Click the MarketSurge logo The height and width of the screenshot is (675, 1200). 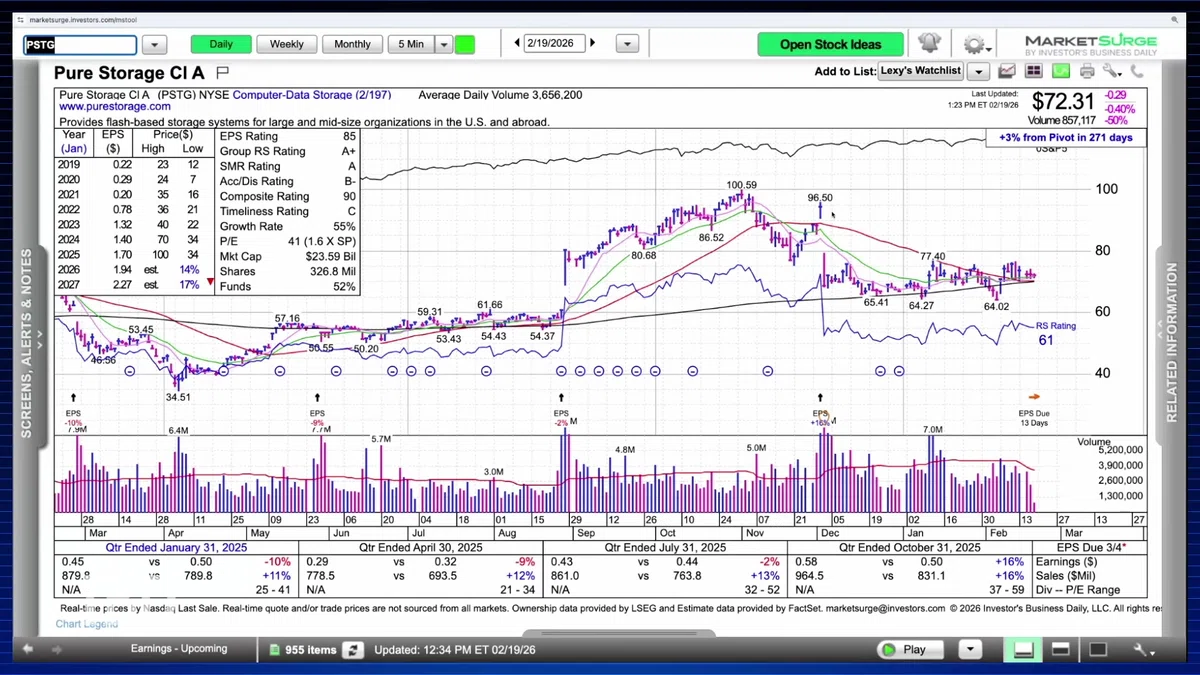point(1090,44)
